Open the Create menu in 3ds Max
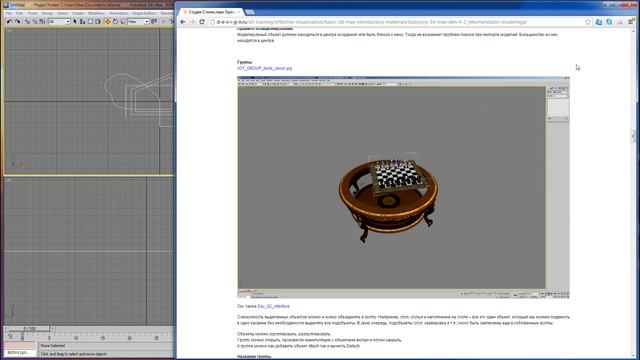This screenshot has width=640, height=360. pyautogui.click(x=78, y=13)
